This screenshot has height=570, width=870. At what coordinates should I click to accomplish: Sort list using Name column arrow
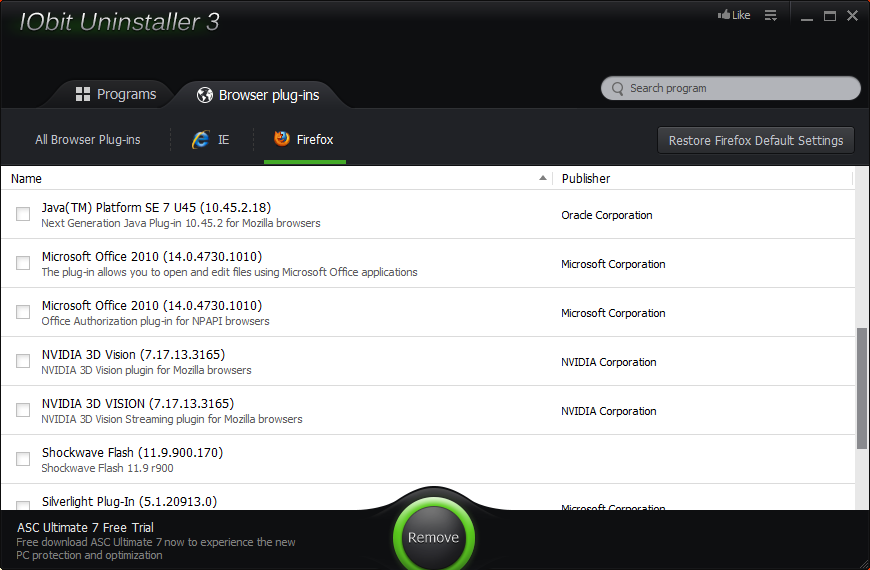point(543,178)
